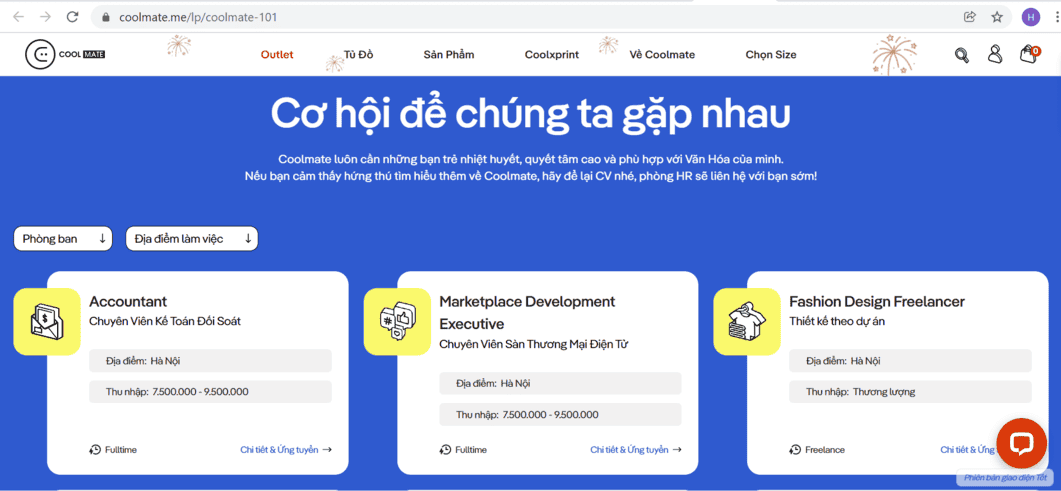This screenshot has height=491, width=1061.
Task: Click the Marketplace Development Executive icon
Action: pyautogui.click(x=397, y=321)
